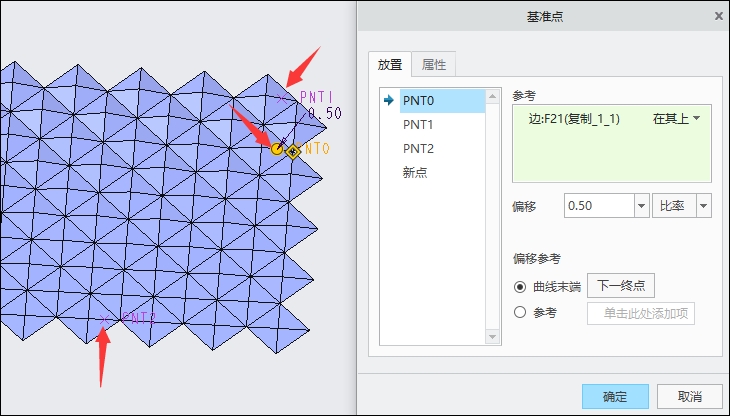Click the PNT1 label in the model view
The image size is (730, 416).
pos(317,97)
